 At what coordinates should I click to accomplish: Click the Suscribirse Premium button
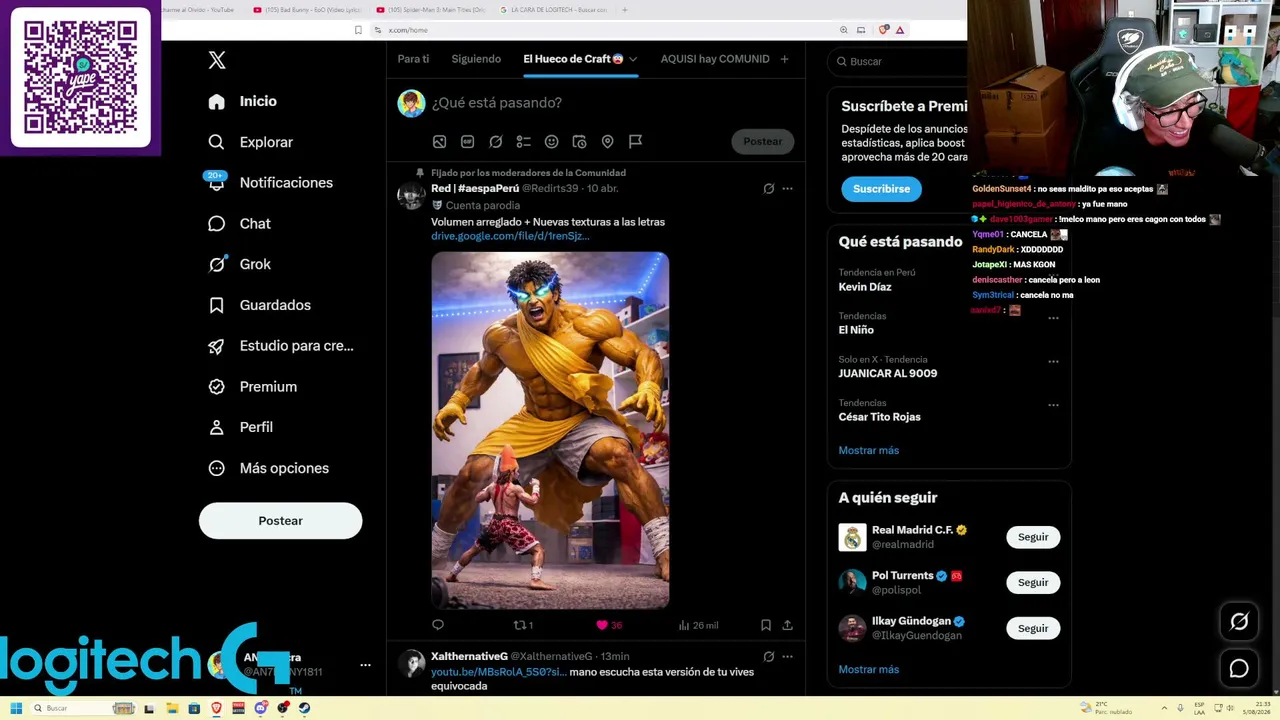[881, 189]
